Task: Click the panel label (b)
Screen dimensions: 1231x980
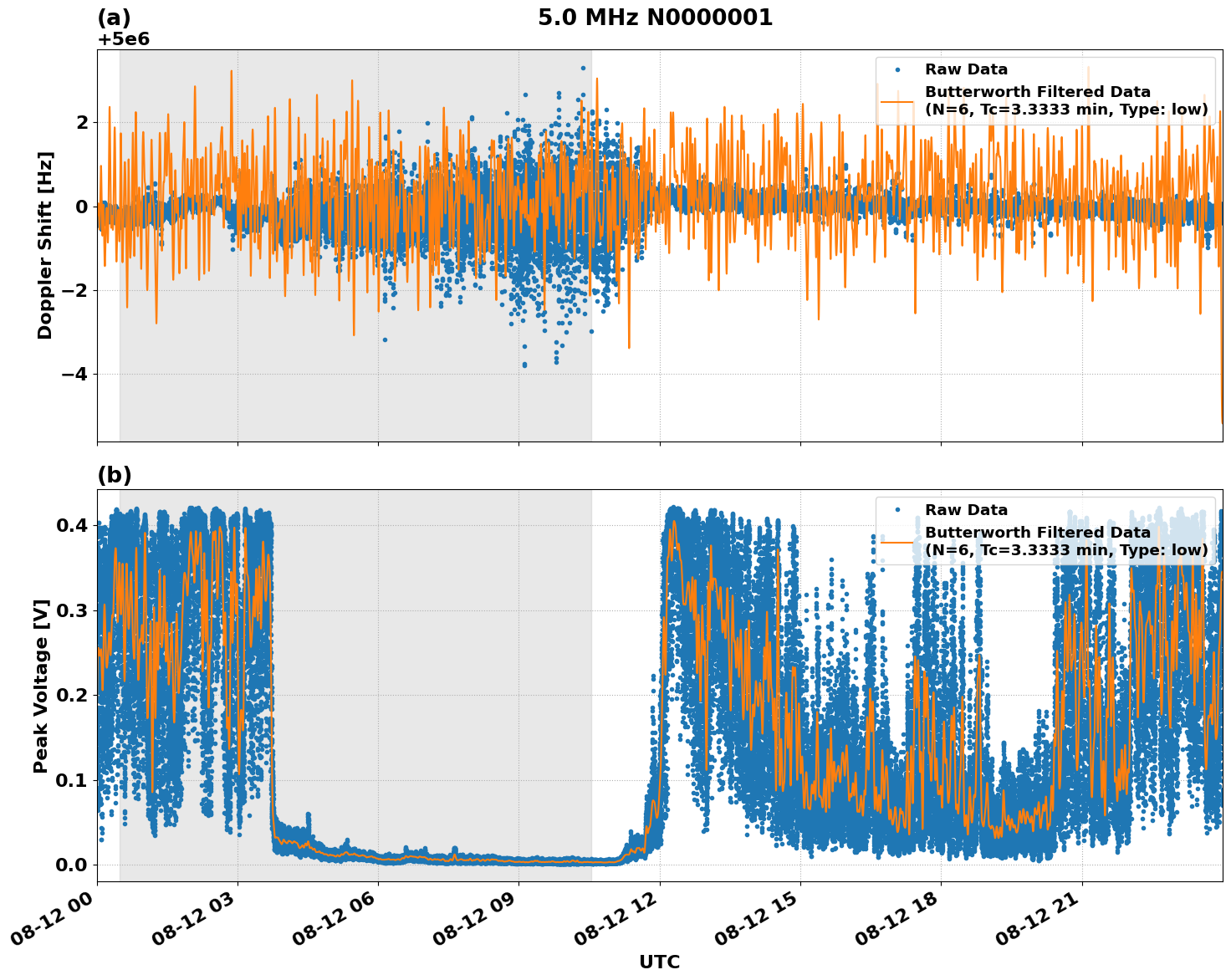Action: click(x=115, y=475)
